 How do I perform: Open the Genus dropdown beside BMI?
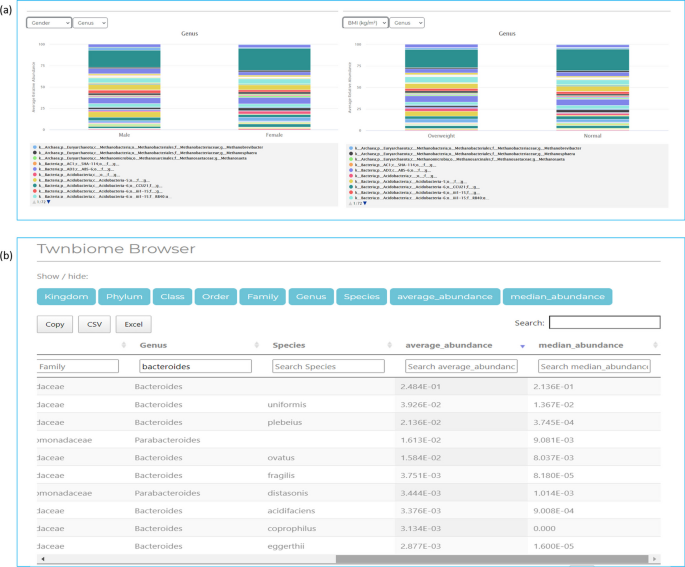click(x=407, y=23)
